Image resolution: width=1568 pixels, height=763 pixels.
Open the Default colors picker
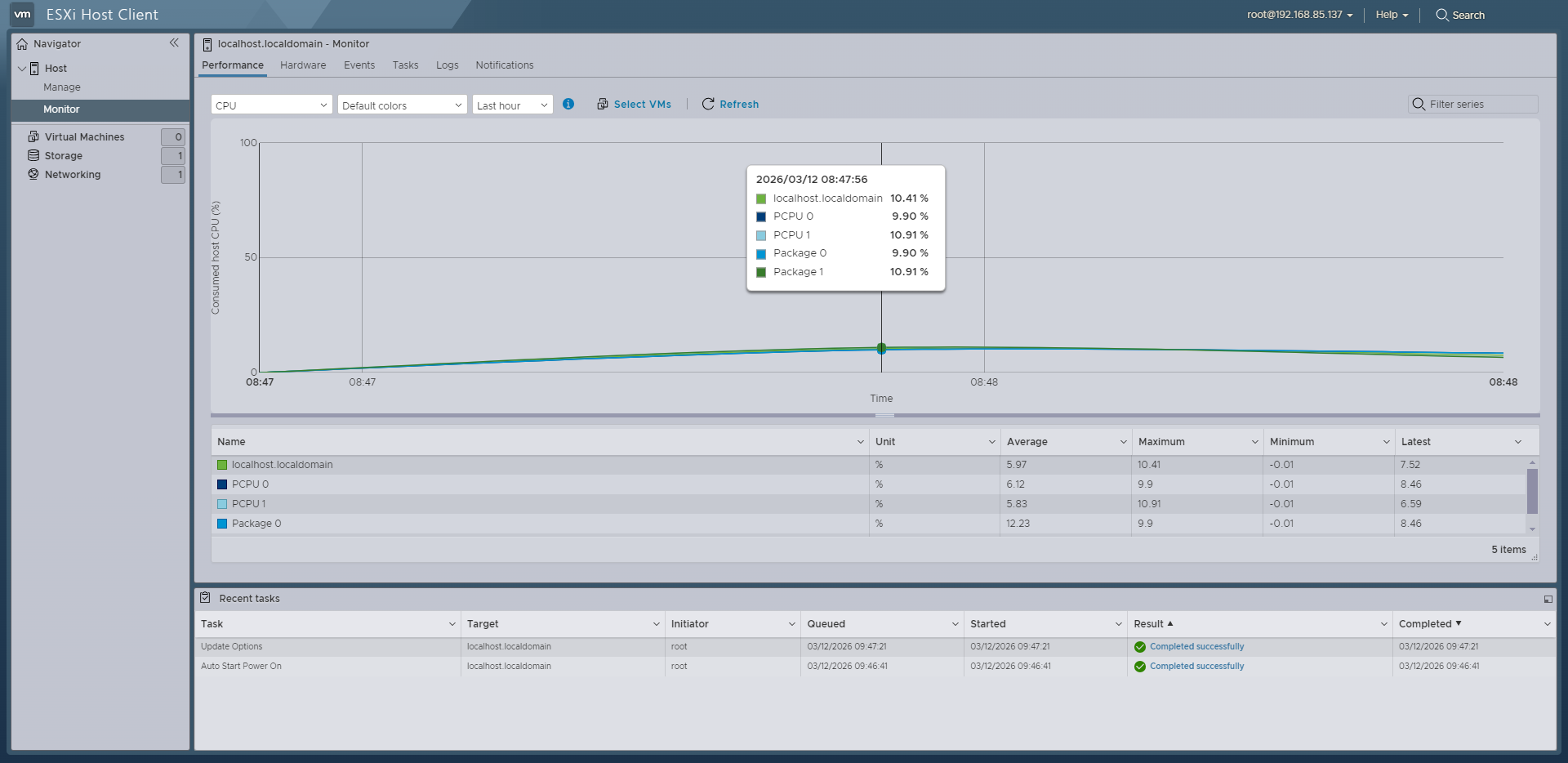401,105
